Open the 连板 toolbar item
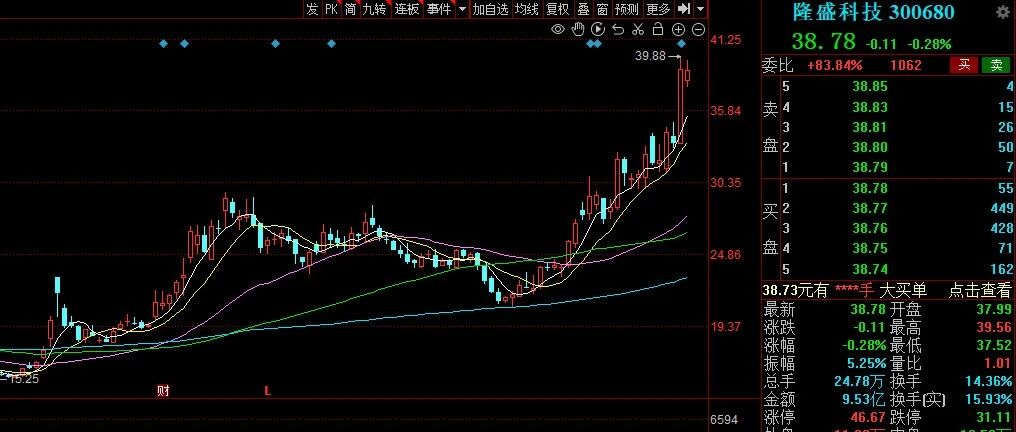Image resolution: width=1016 pixels, height=432 pixels. pyautogui.click(x=407, y=9)
